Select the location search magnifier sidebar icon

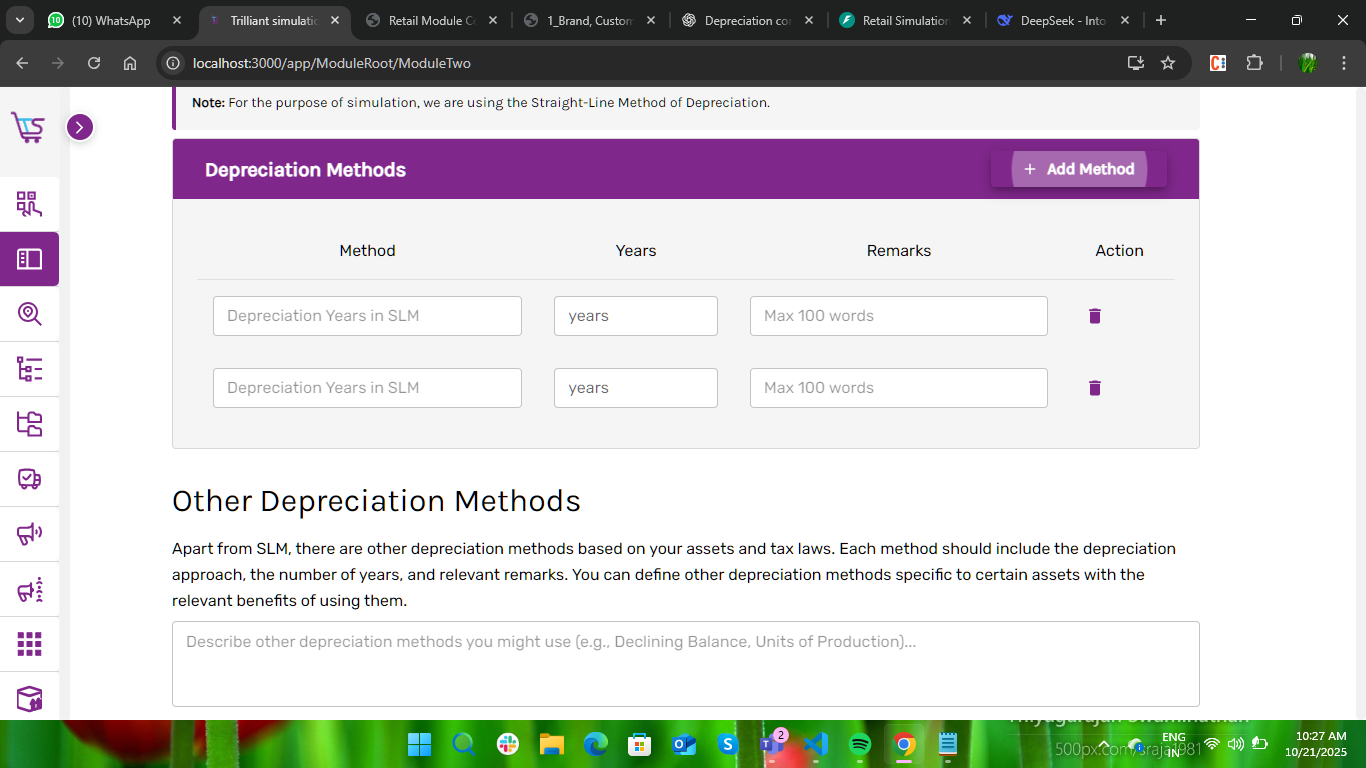tap(29, 314)
